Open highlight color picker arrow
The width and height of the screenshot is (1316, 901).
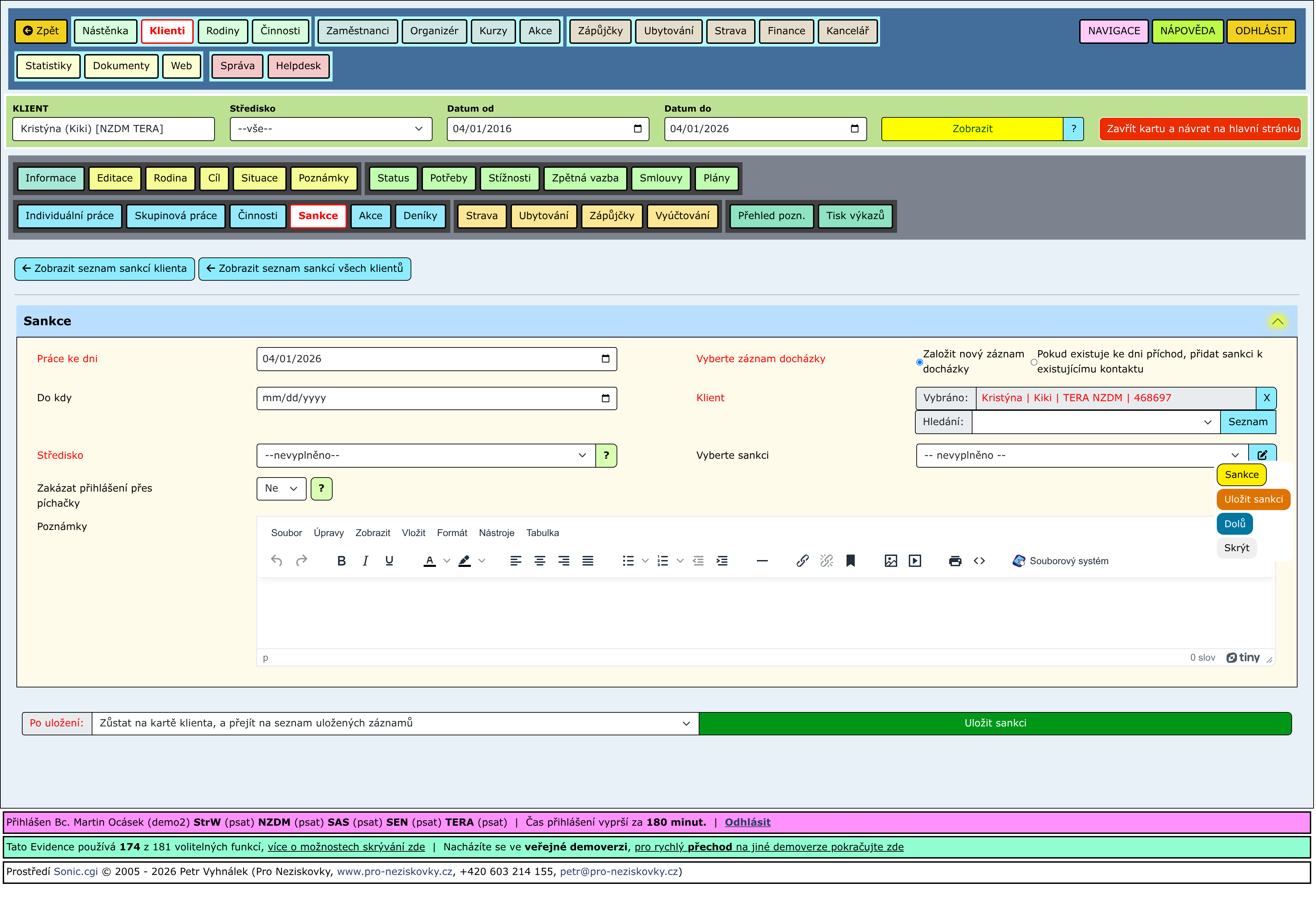[x=482, y=561]
